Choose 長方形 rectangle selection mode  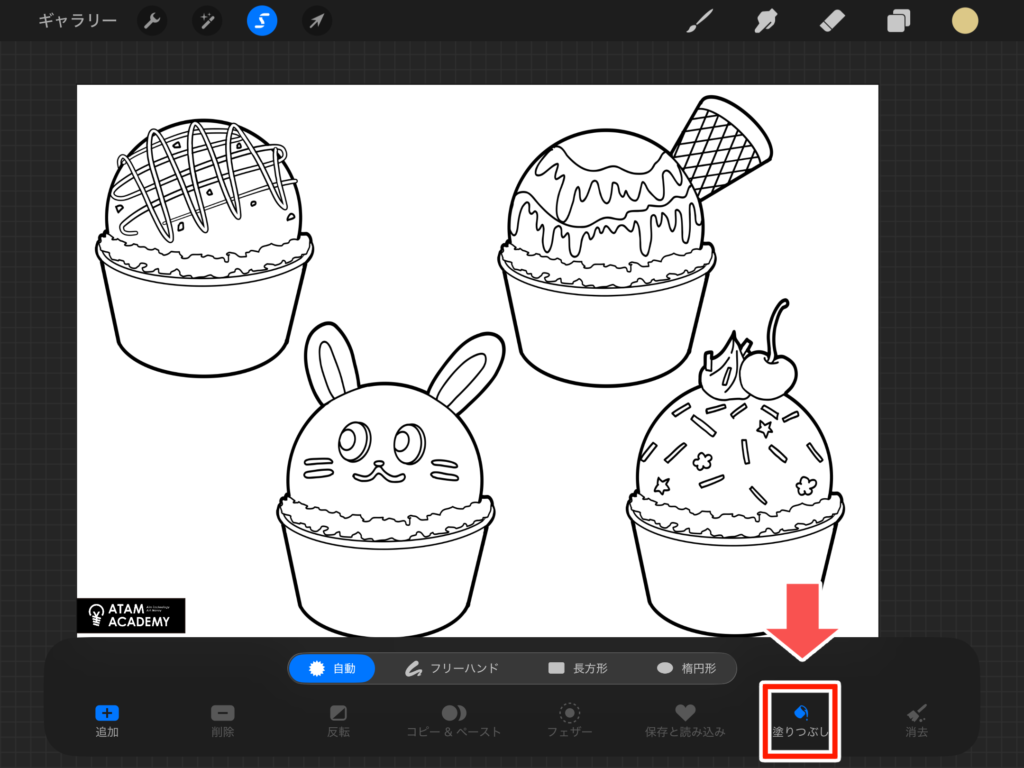click(x=578, y=668)
